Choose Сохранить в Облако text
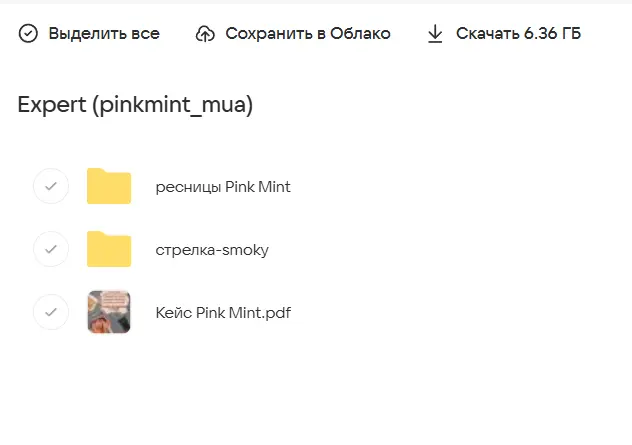The height and width of the screenshot is (445, 632). pyautogui.click(x=307, y=34)
